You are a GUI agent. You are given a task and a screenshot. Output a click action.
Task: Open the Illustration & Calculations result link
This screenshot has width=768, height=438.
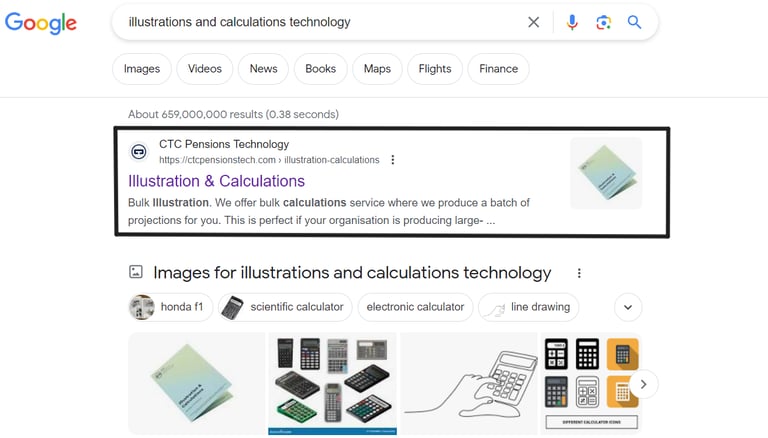click(x=216, y=181)
